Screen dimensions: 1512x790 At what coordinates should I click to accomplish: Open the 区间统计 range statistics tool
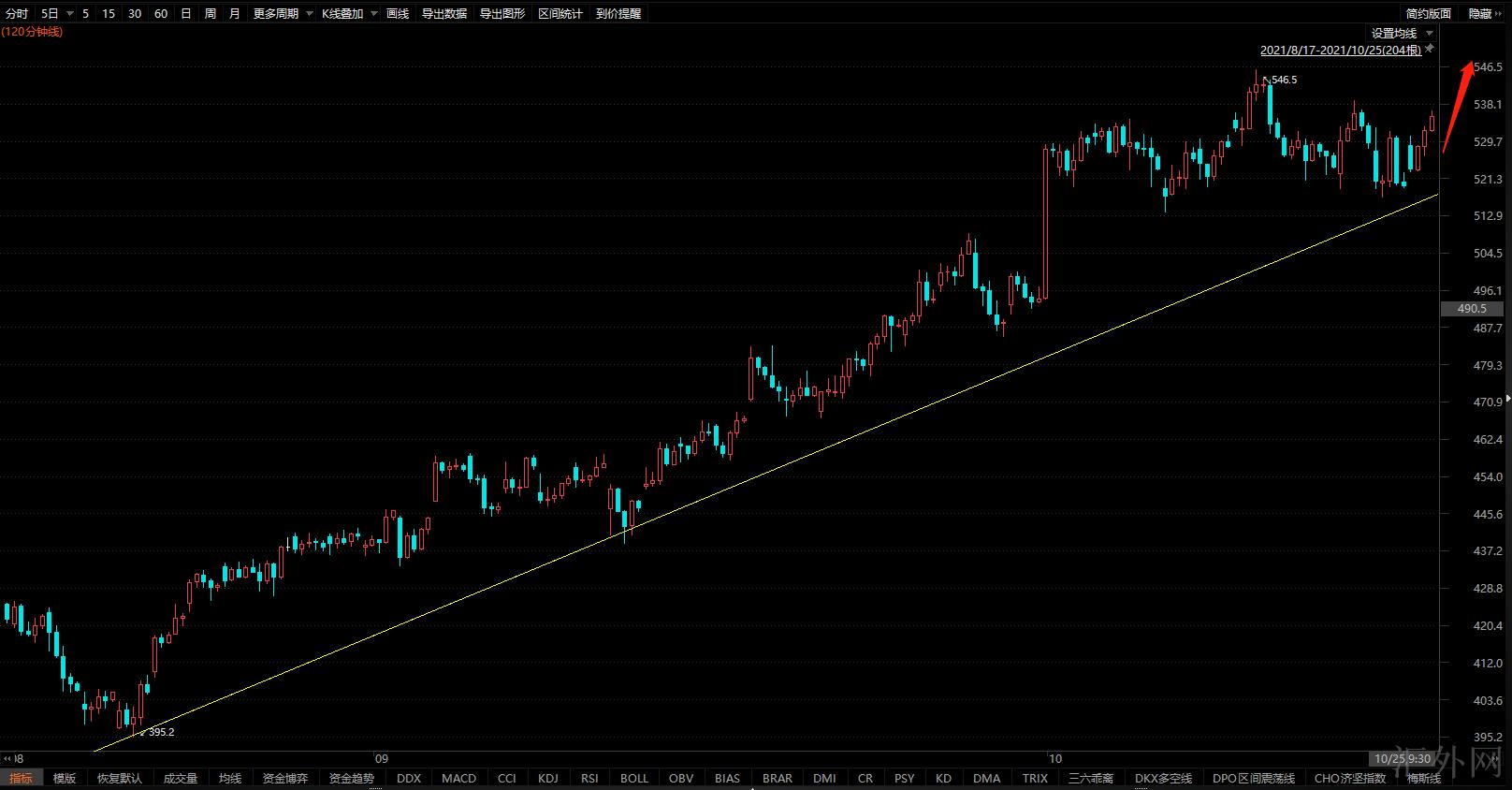[560, 14]
